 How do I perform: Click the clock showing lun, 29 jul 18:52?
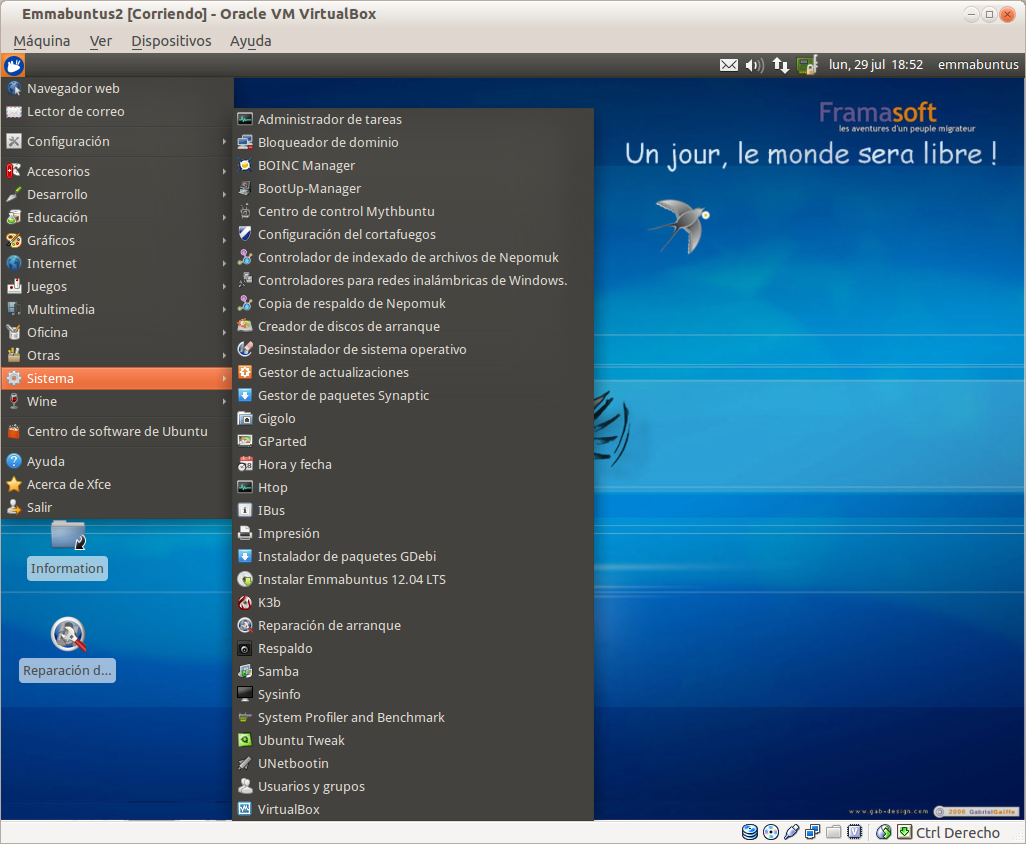tap(876, 65)
